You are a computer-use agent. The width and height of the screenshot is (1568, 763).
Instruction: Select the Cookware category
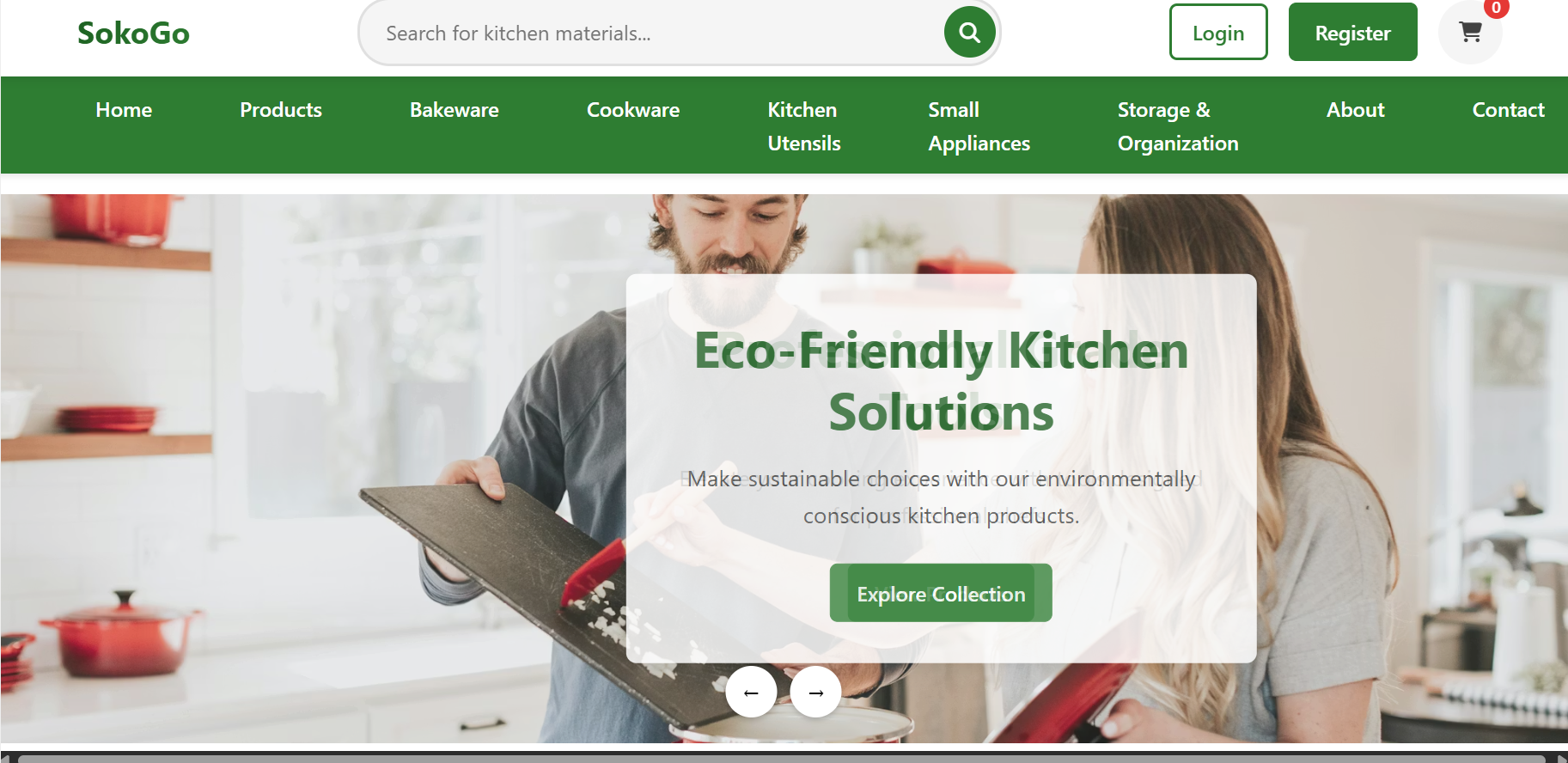point(633,110)
